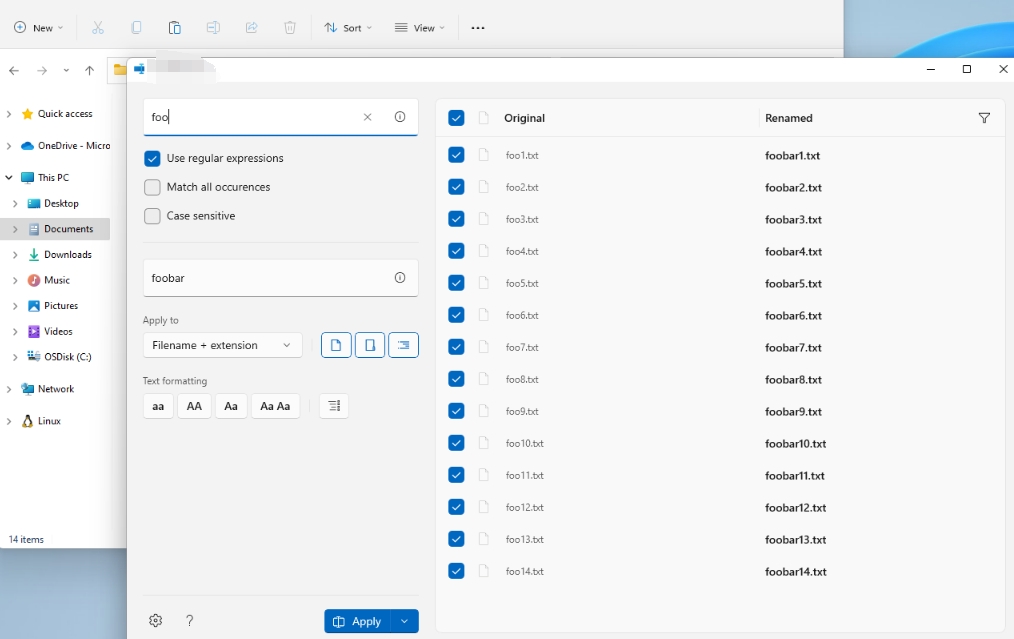
Task: Select Videos in navigation pane
Action: (x=58, y=331)
